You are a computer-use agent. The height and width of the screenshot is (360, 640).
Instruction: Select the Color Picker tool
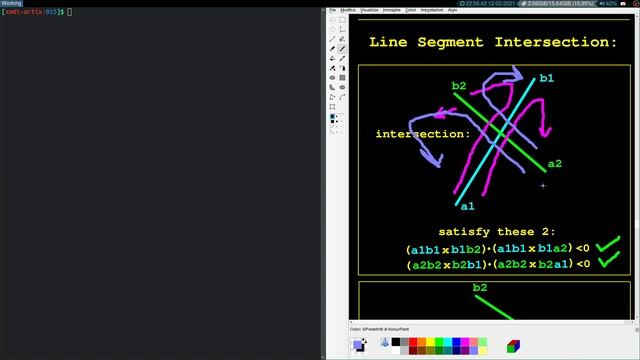pos(342,58)
